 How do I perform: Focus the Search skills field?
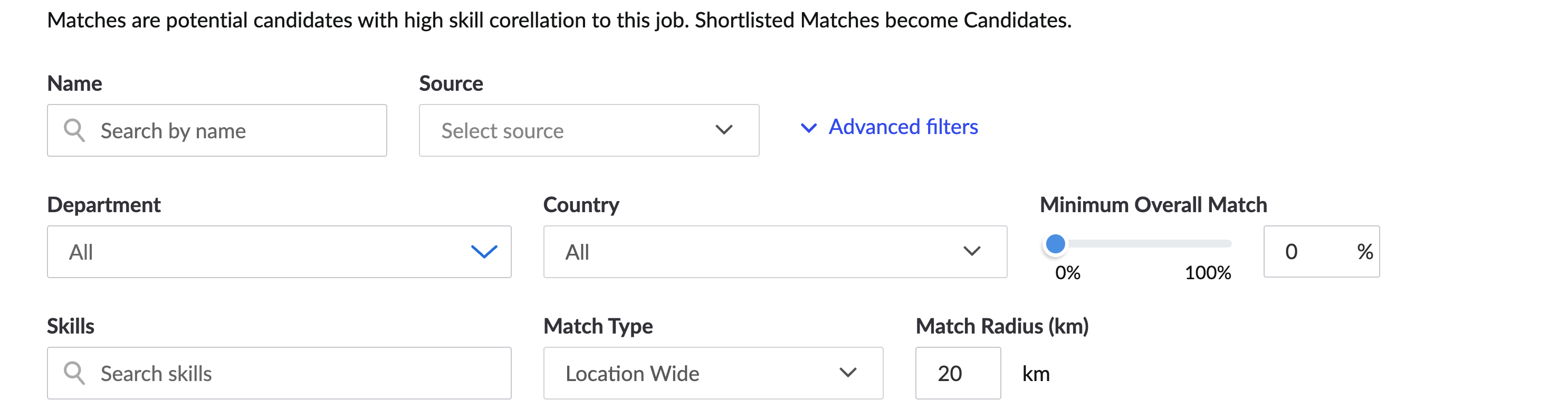tap(280, 373)
